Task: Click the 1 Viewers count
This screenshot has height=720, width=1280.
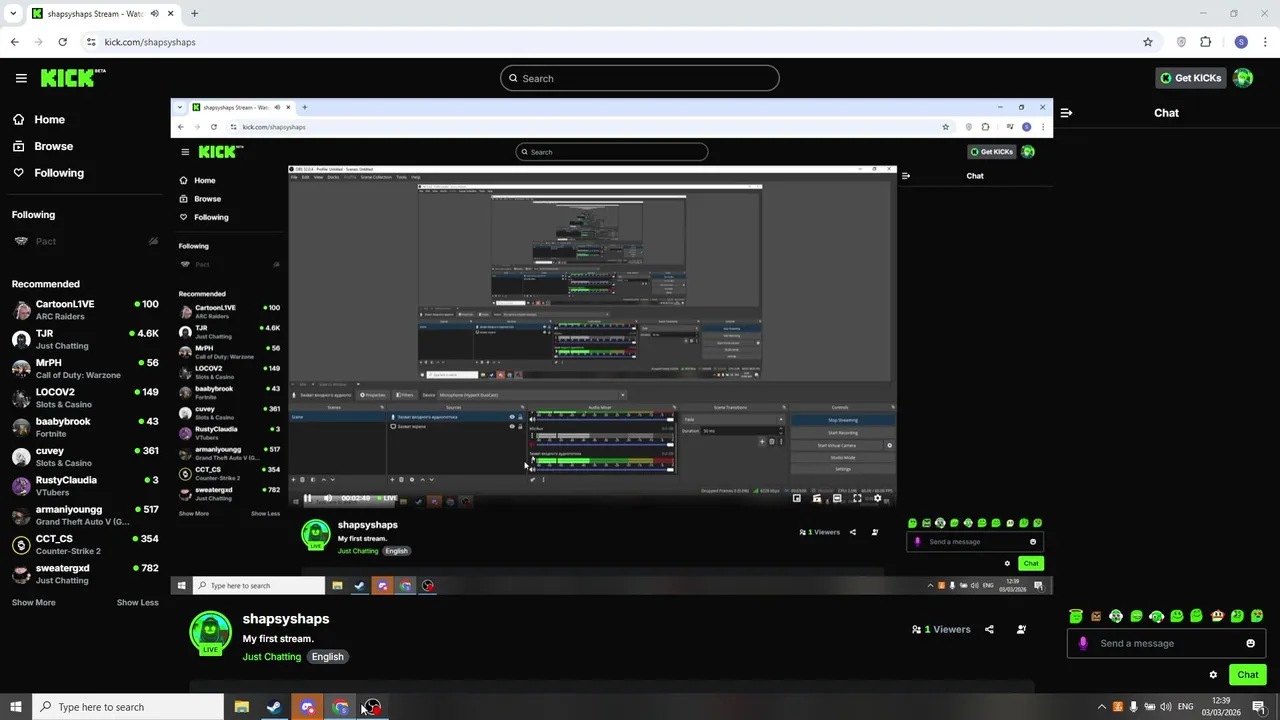Action: click(941, 630)
